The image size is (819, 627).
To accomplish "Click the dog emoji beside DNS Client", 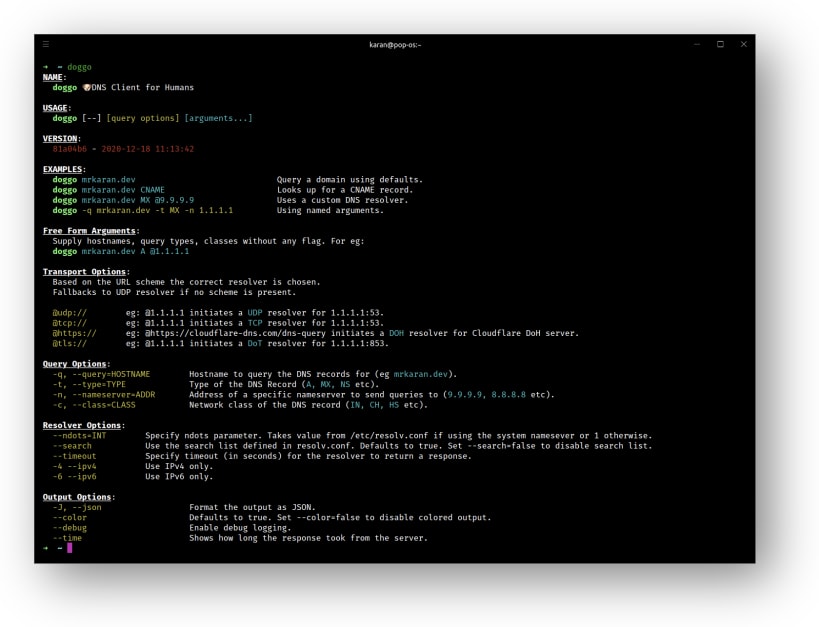I will 87,88.
